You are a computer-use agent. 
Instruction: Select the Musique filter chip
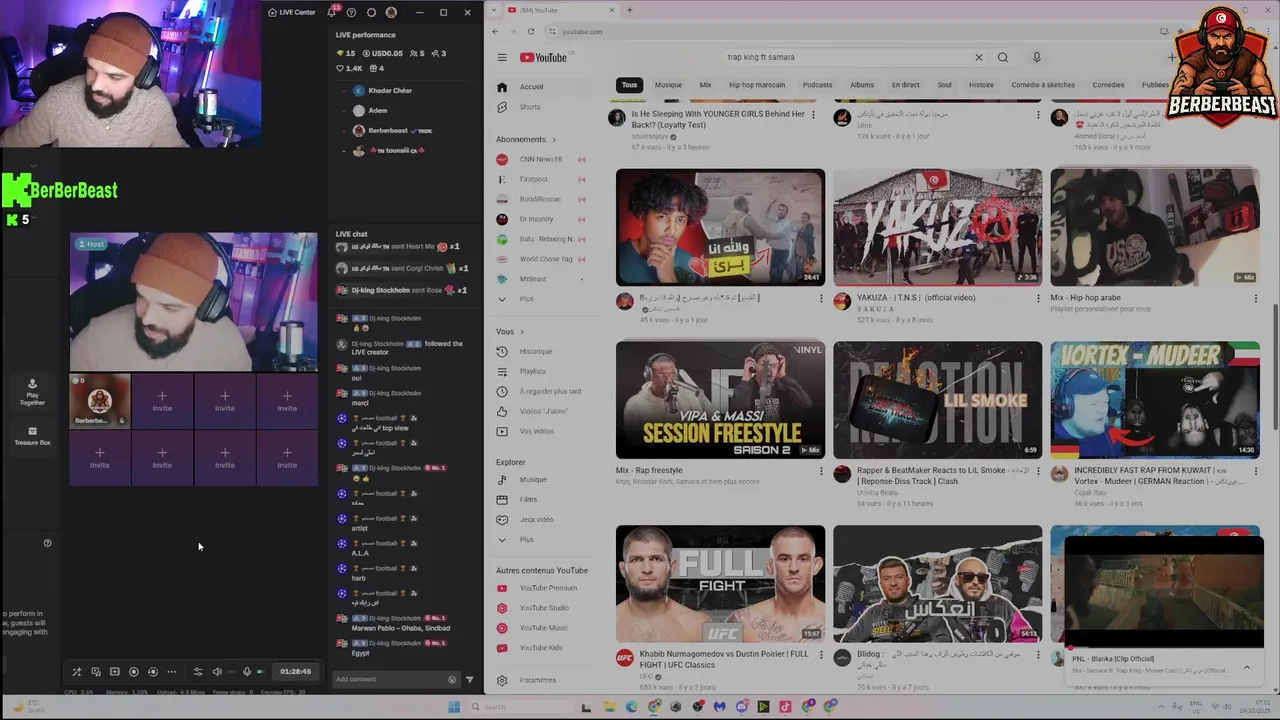click(x=668, y=85)
